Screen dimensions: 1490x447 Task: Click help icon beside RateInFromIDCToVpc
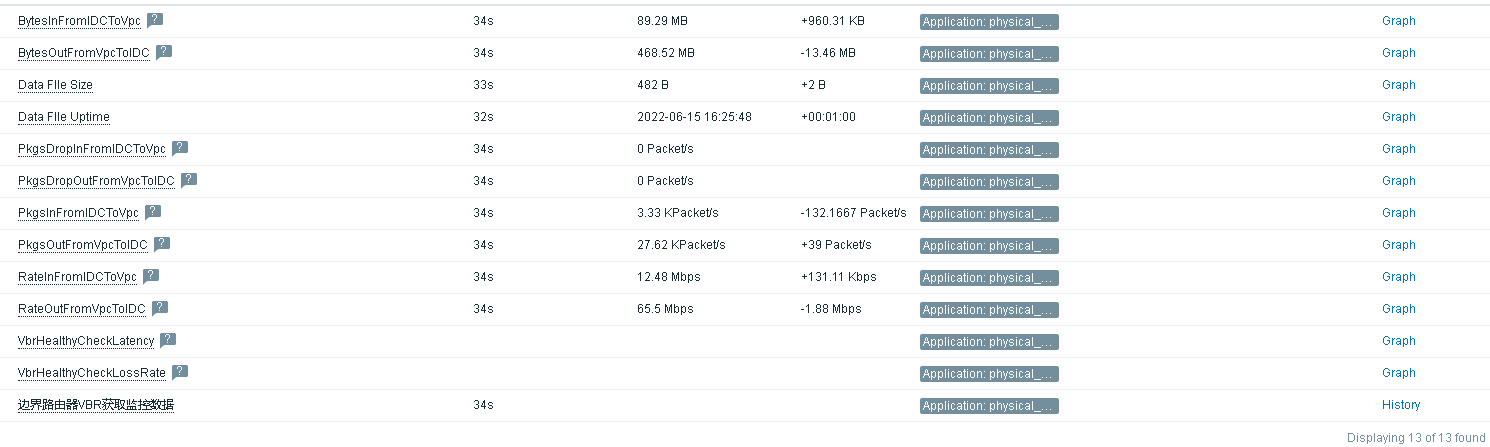[151, 276]
